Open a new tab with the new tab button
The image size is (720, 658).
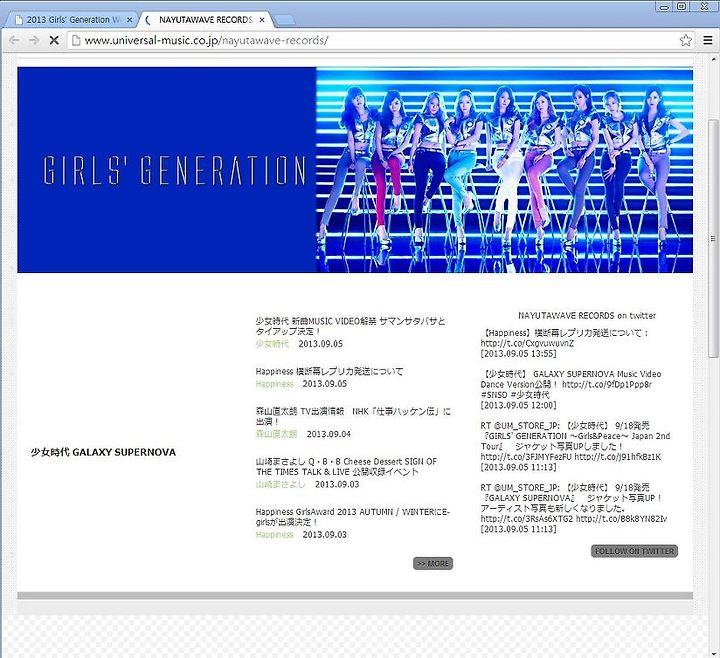point(284,20)
